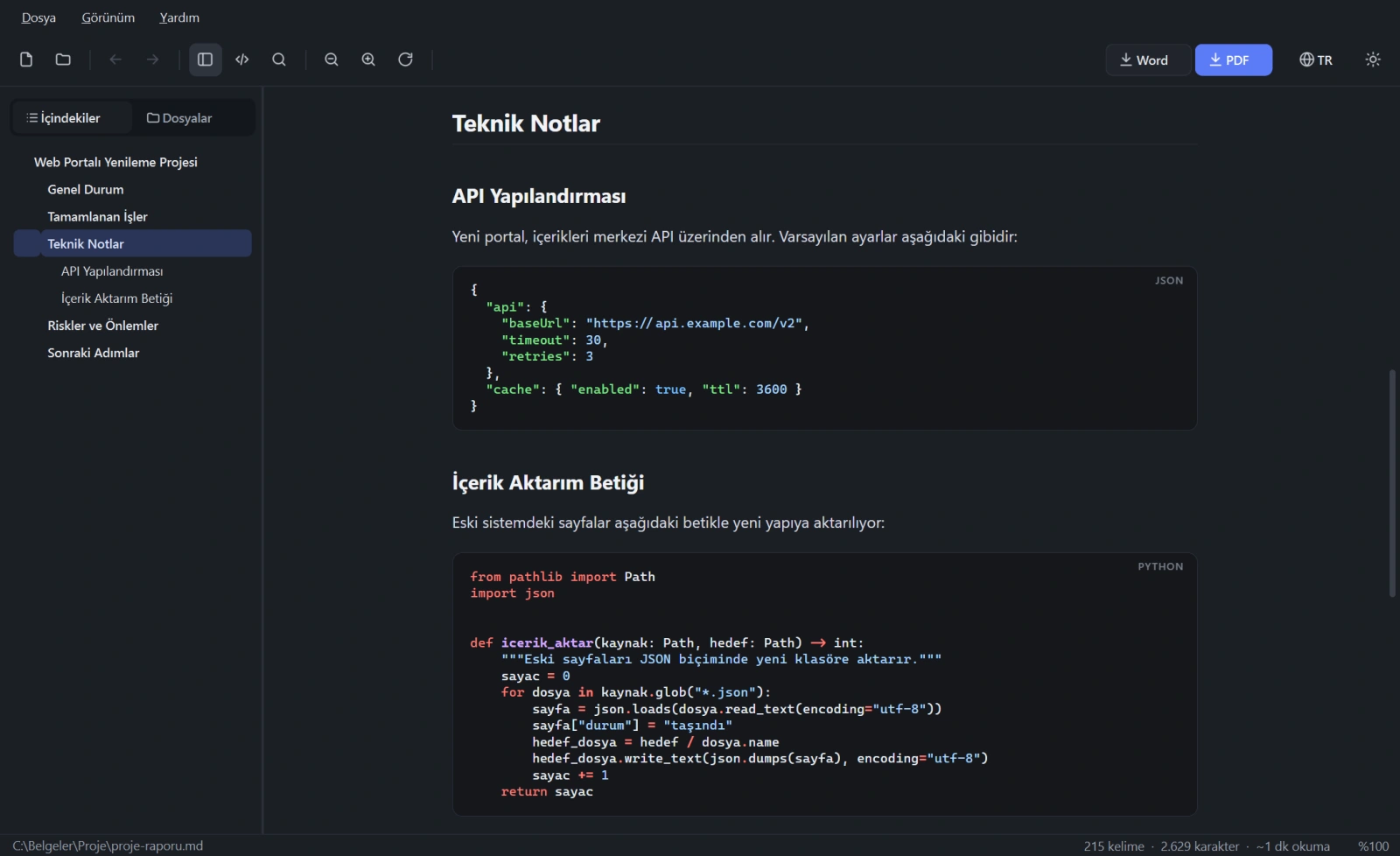Go forward with the right arrow icon
Viewport: 1400px width, 856px height.
point(153,60)
